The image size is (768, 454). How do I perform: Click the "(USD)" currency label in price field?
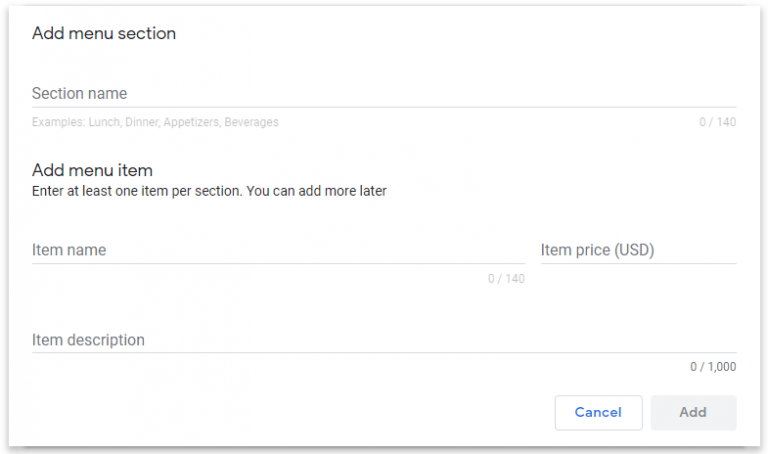tap(634, 250)
